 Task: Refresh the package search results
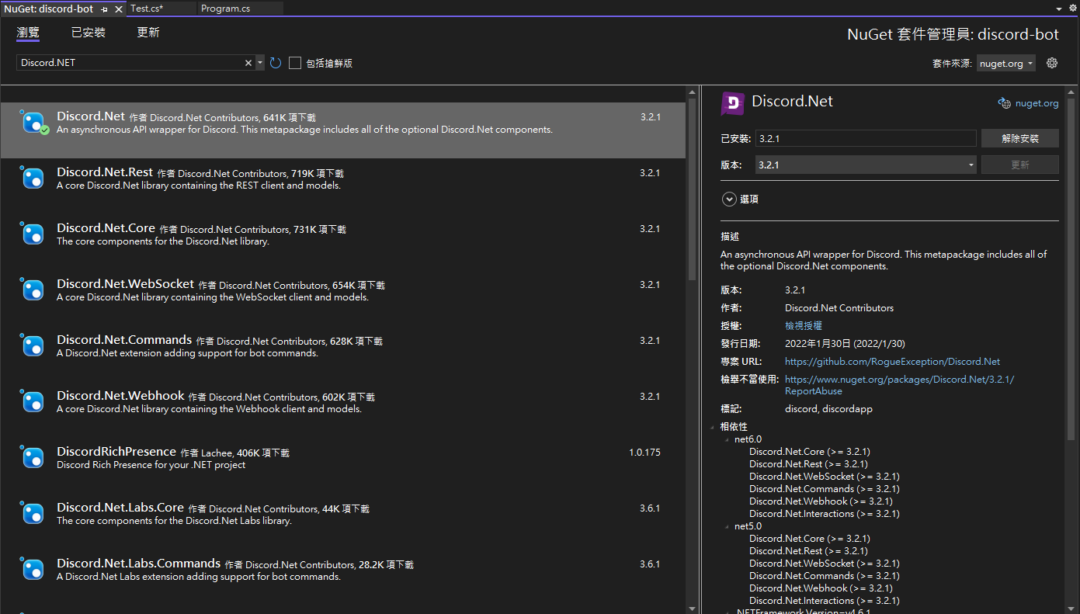coord(276,63)
